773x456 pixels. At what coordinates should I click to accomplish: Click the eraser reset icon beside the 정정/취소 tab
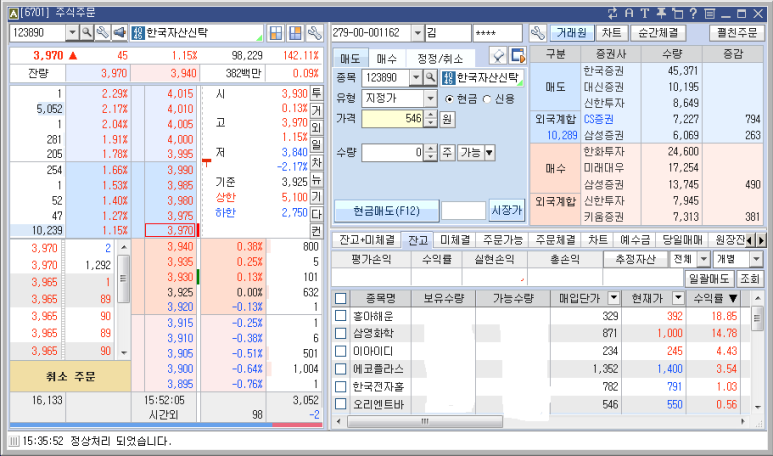[498, 55]
